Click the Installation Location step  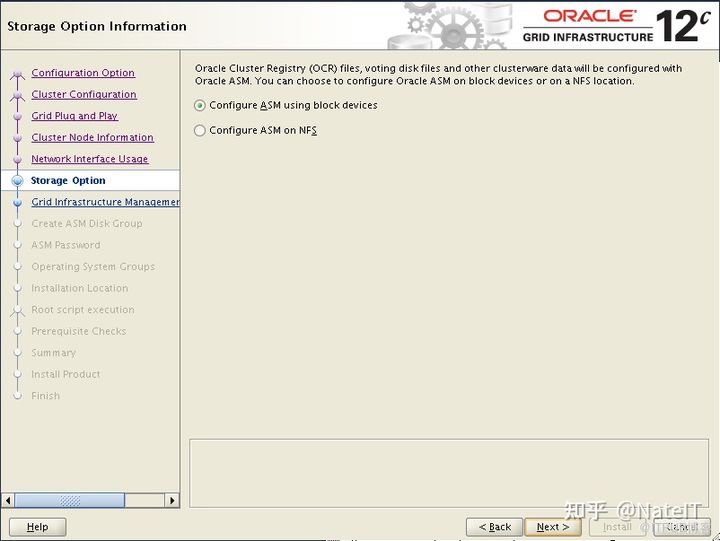pos(79,288)
